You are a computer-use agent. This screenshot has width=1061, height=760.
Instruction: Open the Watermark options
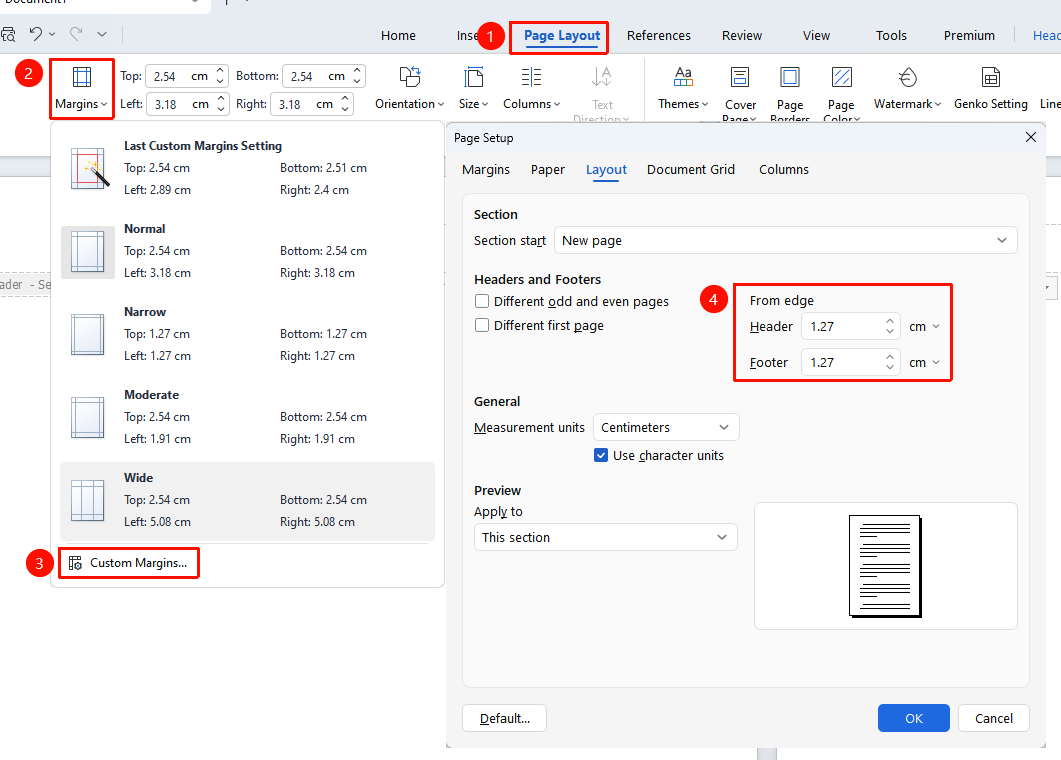907,89
